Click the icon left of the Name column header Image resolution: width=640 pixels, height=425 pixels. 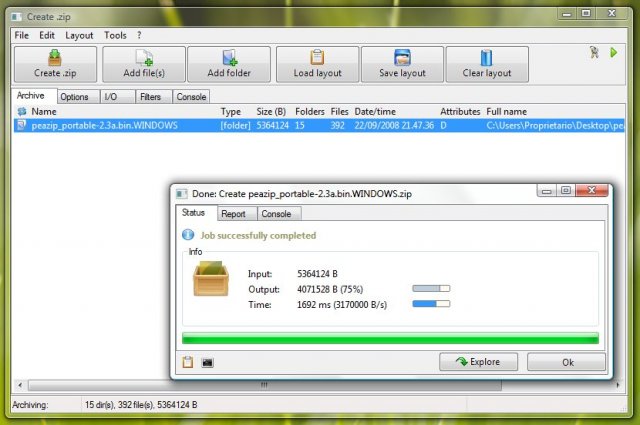pos(22,111)
